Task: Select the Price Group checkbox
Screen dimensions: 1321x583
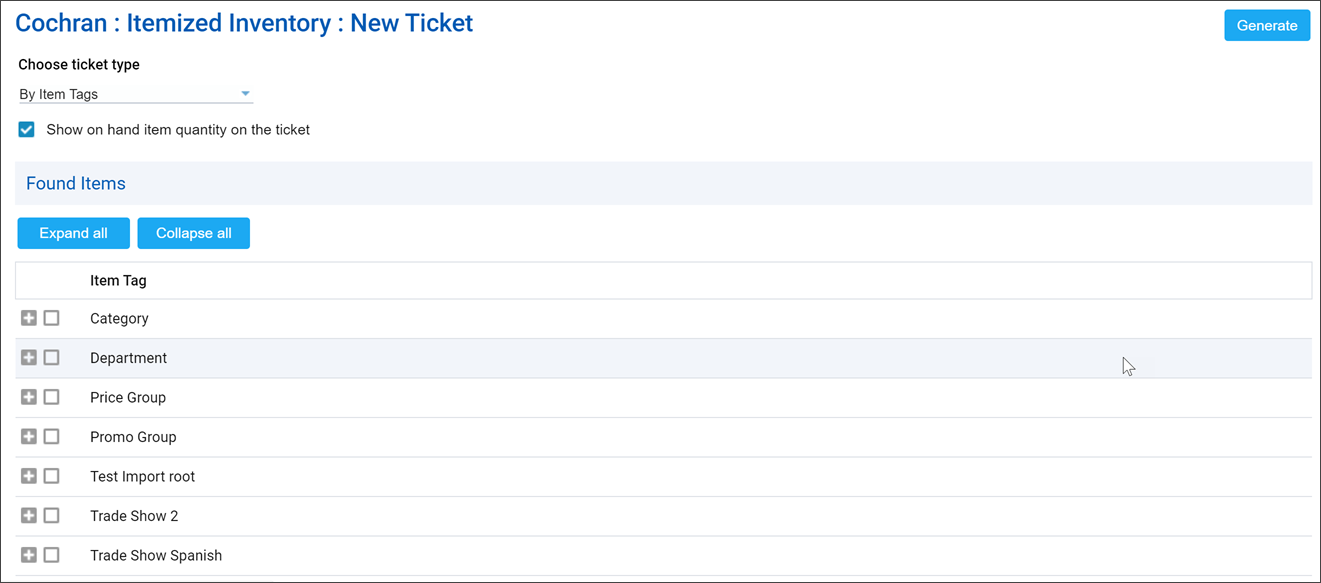Action: click(52, 397)
